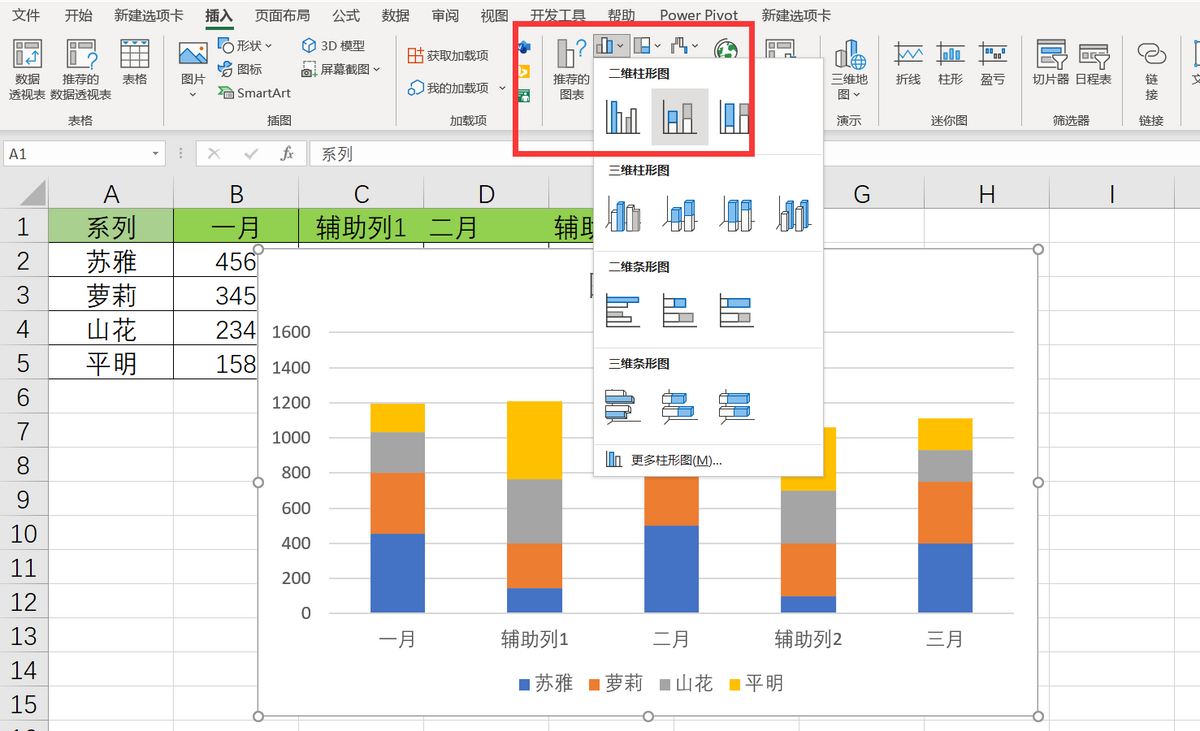1200x731 pixels.
Task: Pick the 3D clustered bar chart
Action: point(623,406)
